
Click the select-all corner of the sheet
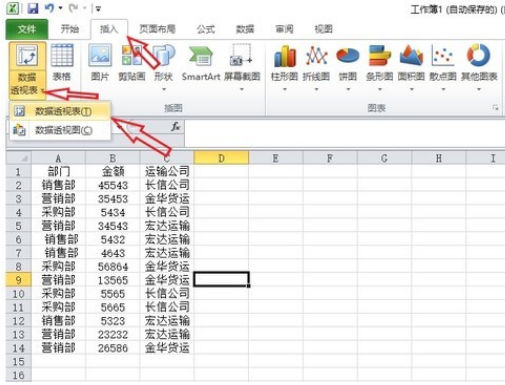click(19, 158)
